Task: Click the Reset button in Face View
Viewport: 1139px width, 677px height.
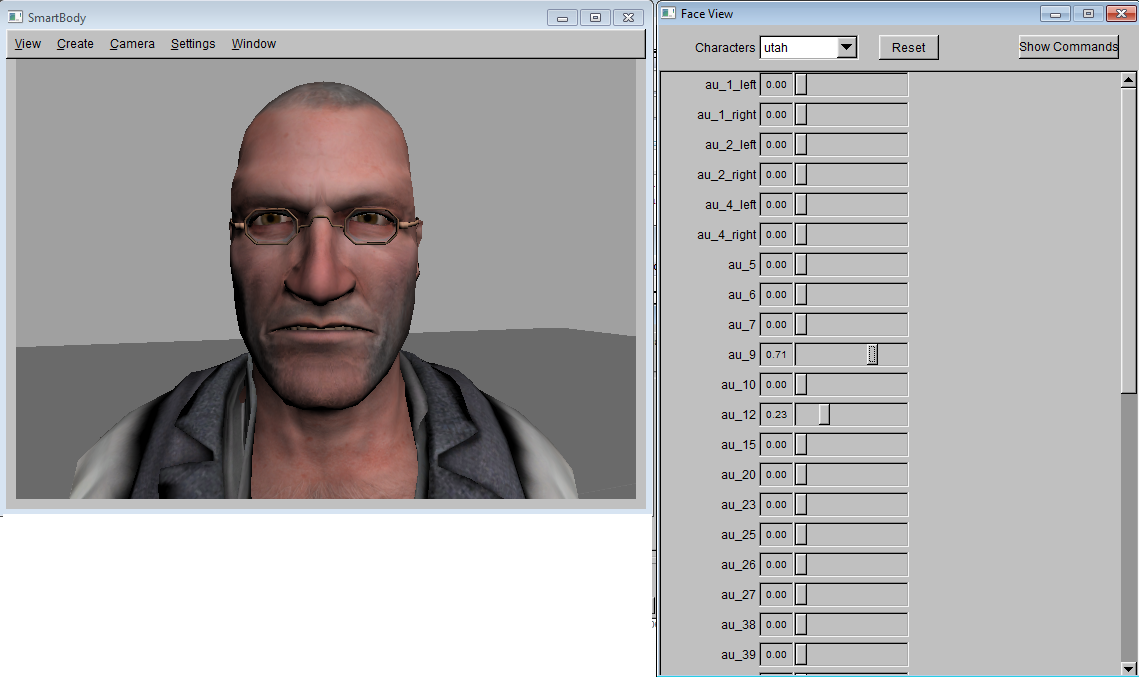Action: (x=908, y=47)
